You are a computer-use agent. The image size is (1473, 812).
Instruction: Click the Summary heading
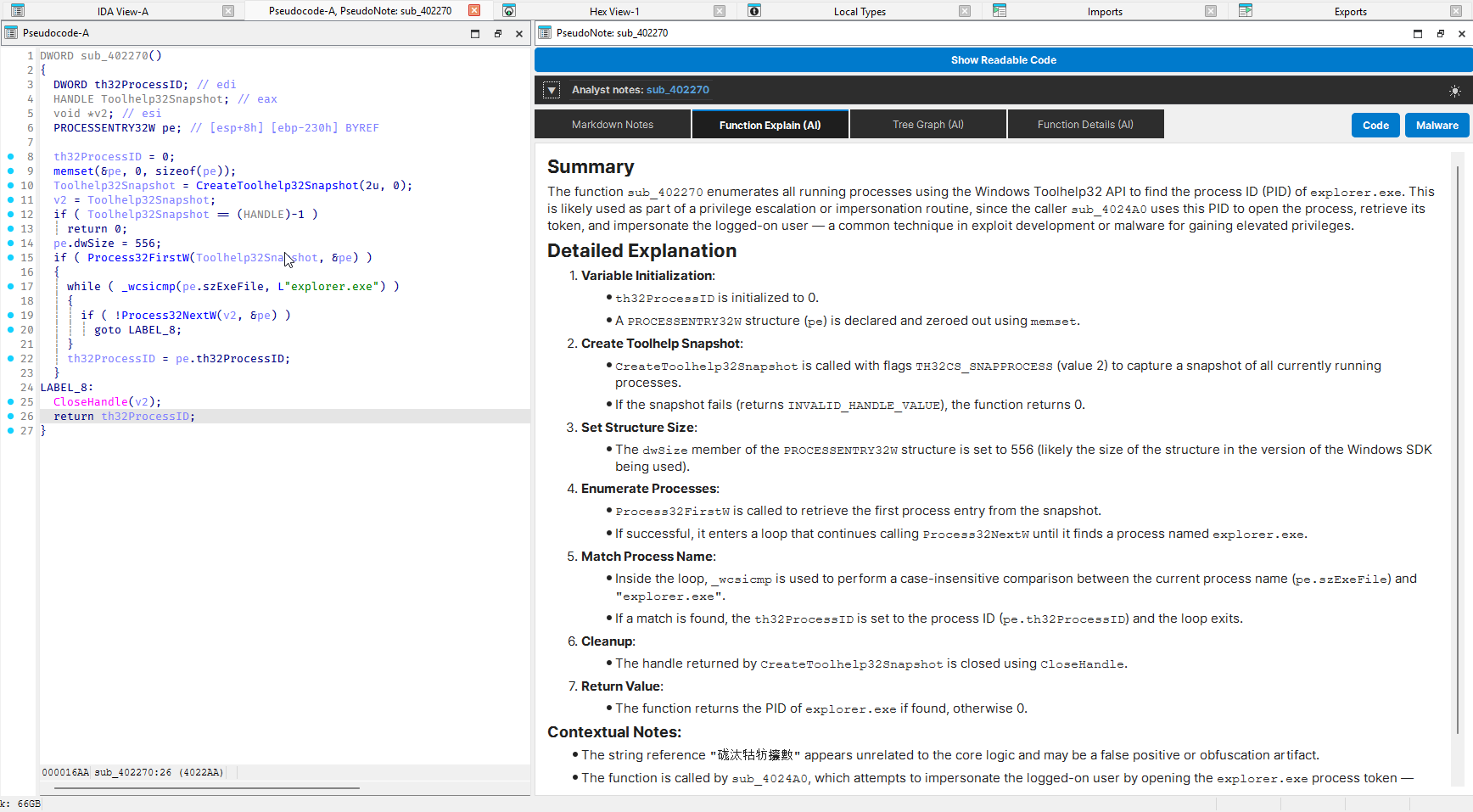591,167
